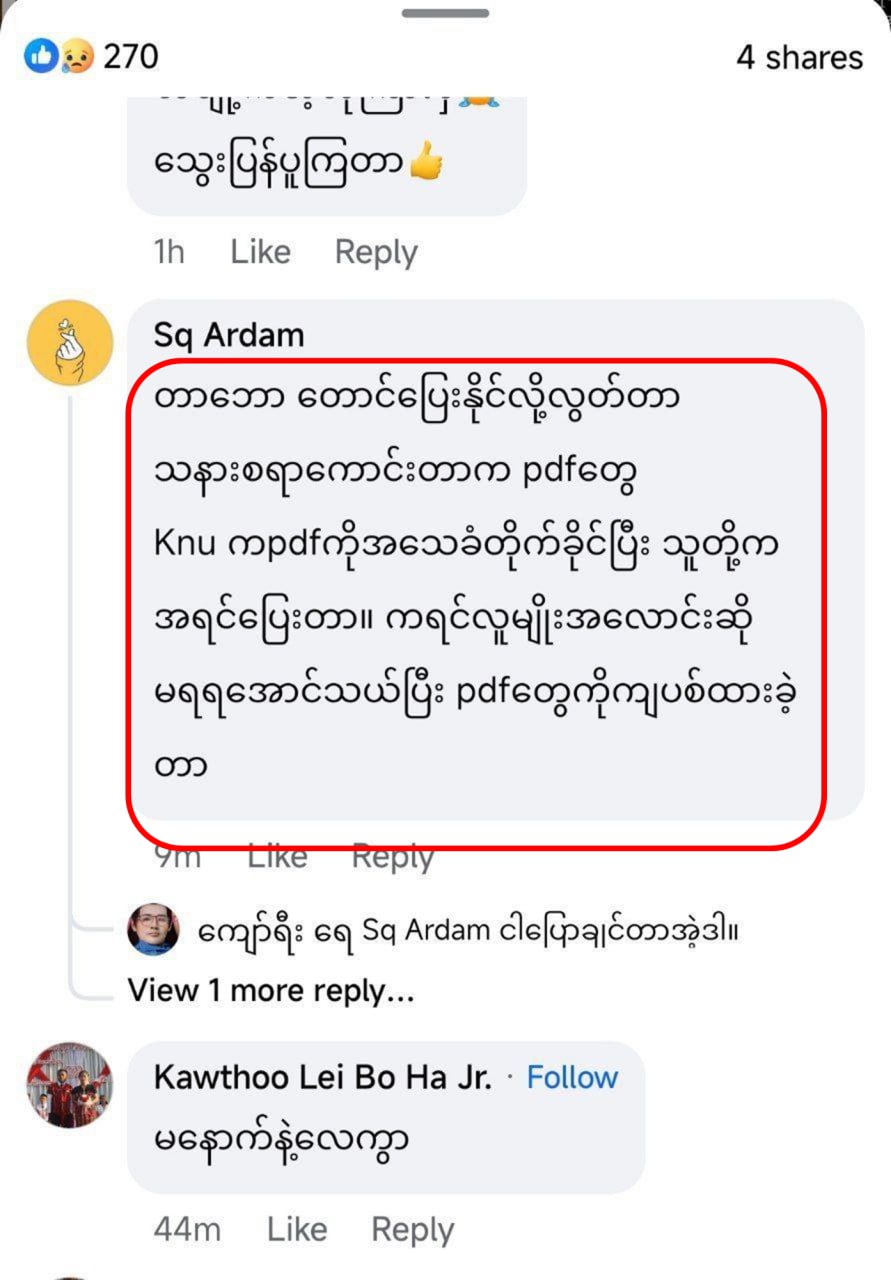Click the Kawthoo Lei Bo Ha Jr. name
Viewport: 891px width, 1280px height.
323,1078
